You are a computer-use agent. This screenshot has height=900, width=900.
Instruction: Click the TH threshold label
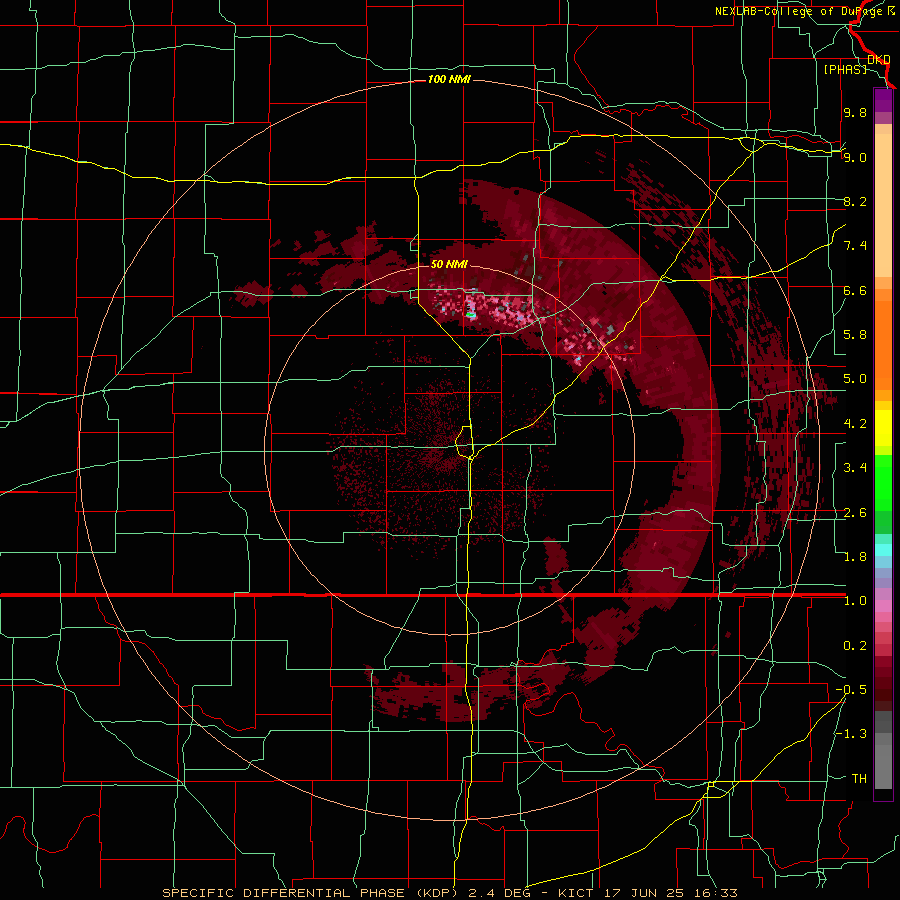pyautogui.click(x=859, y=779)
